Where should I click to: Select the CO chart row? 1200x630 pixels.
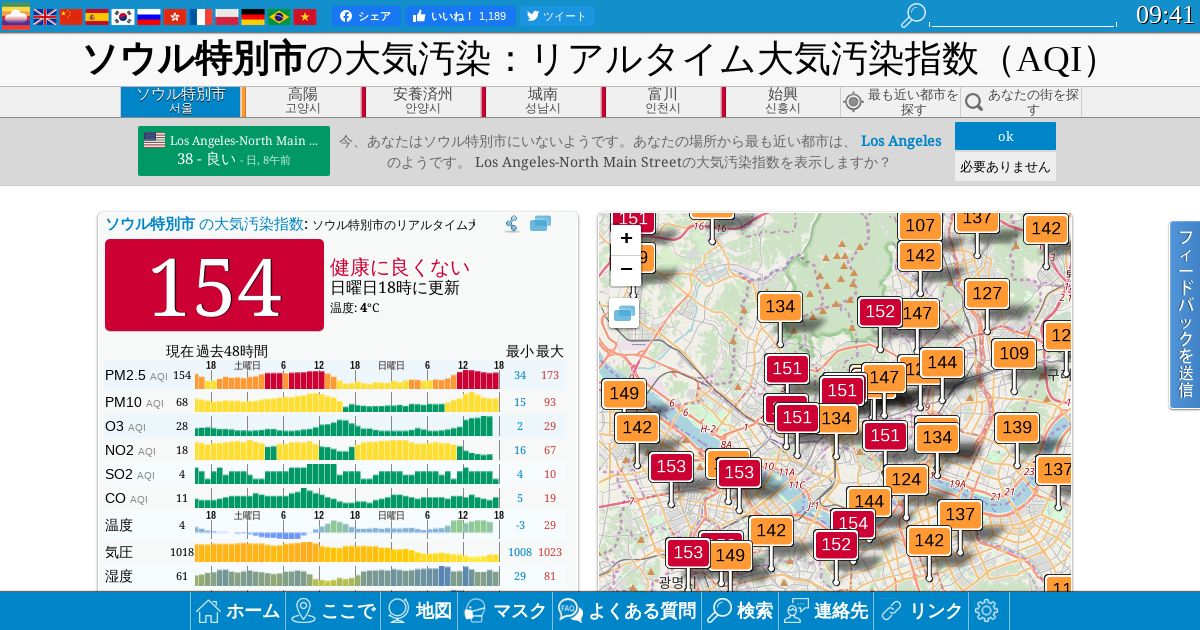tap(334, 498)
